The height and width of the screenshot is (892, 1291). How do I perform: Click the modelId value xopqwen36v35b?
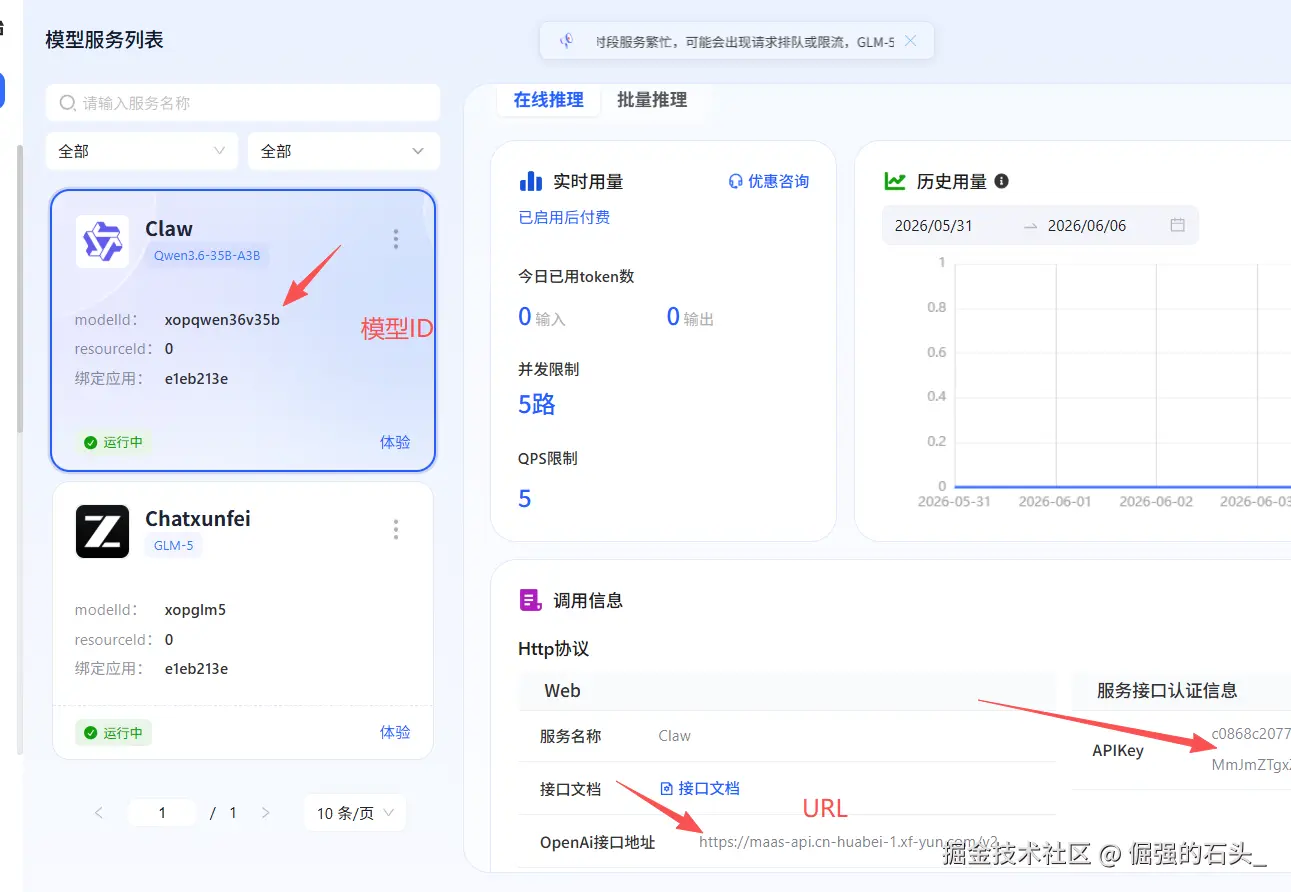pos(222,320)
